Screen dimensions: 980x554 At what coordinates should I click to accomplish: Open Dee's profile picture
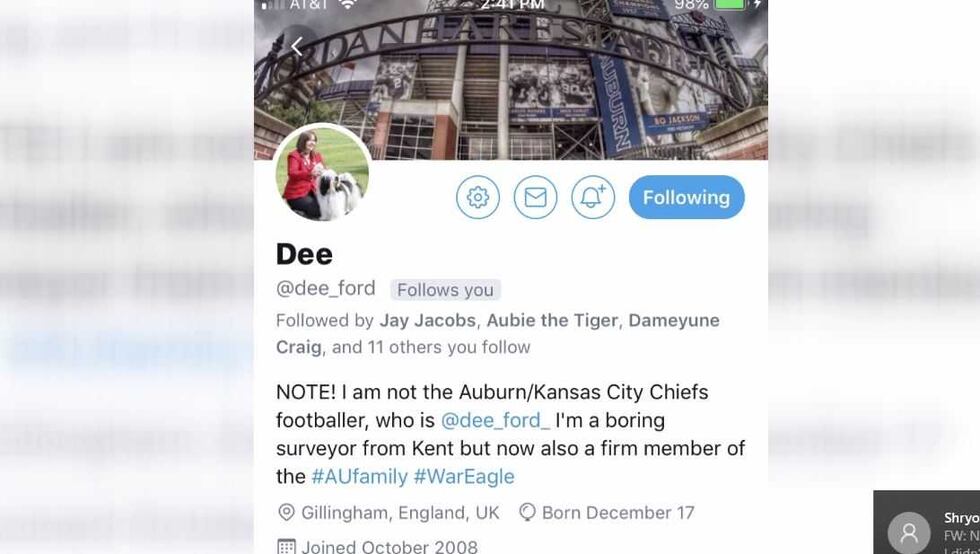pyautogui.click(x=322, y=174)
